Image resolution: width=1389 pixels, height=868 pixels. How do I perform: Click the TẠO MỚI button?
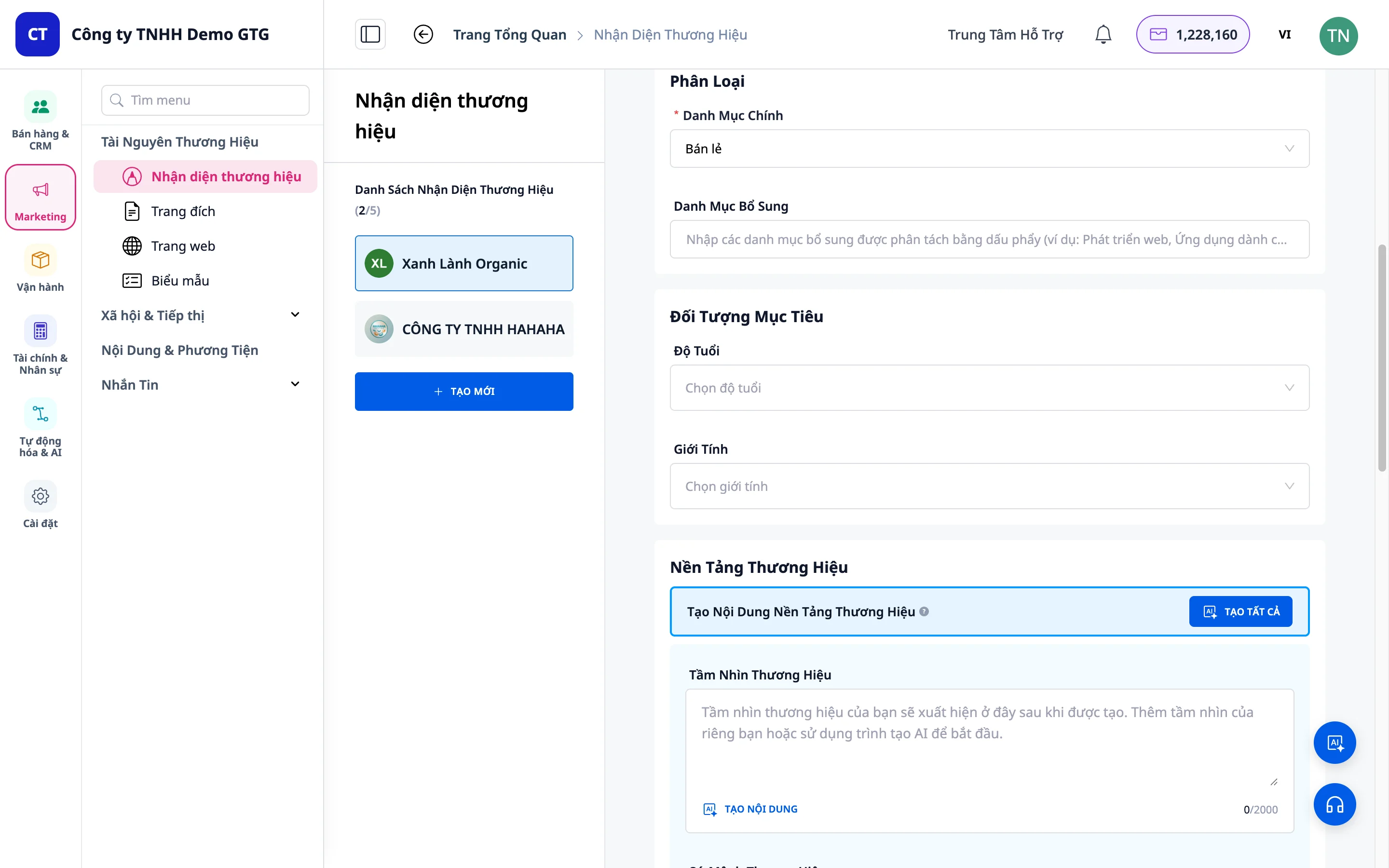click(x=464, y=392)
